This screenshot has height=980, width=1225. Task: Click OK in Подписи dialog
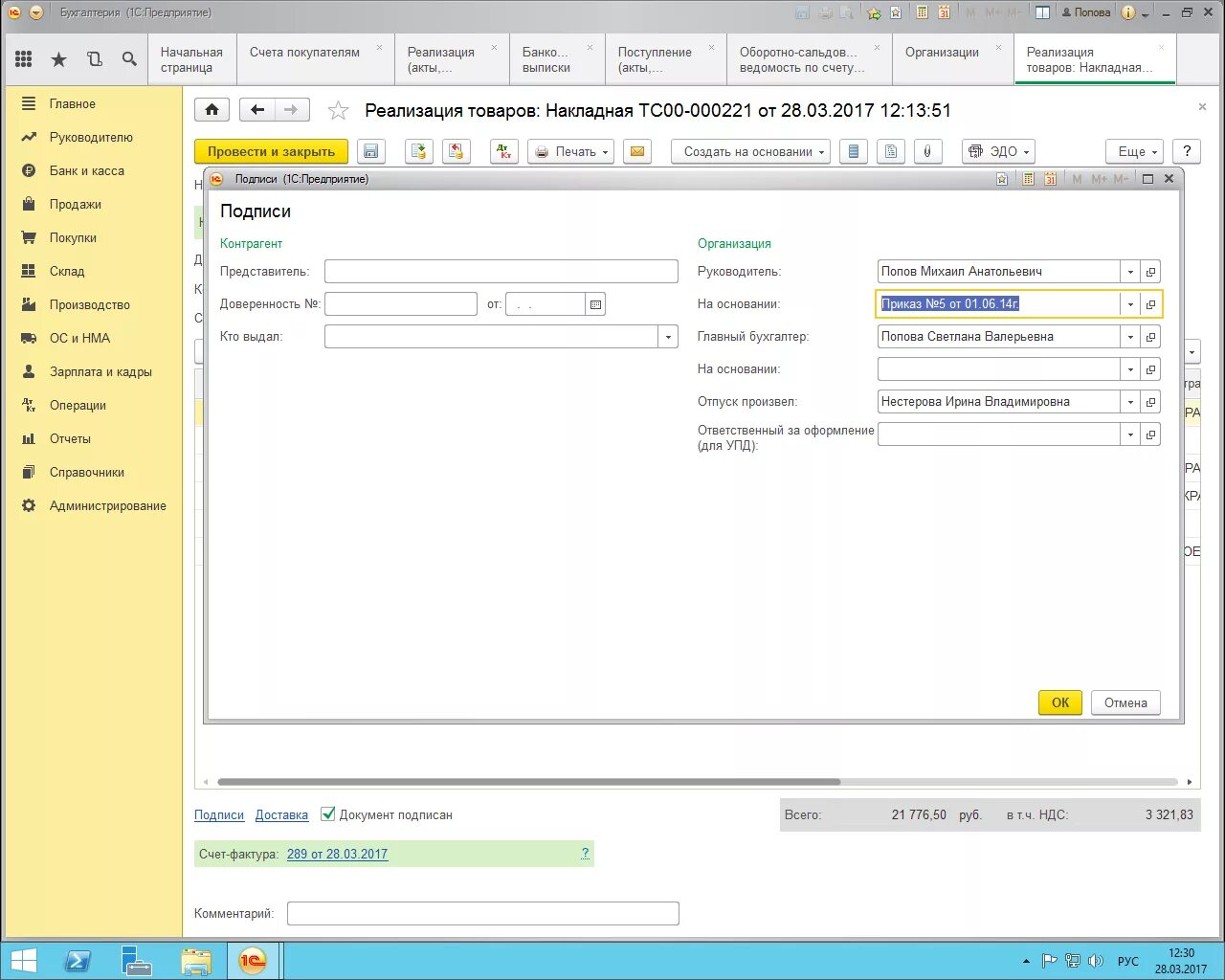(x=1060, y=702)
